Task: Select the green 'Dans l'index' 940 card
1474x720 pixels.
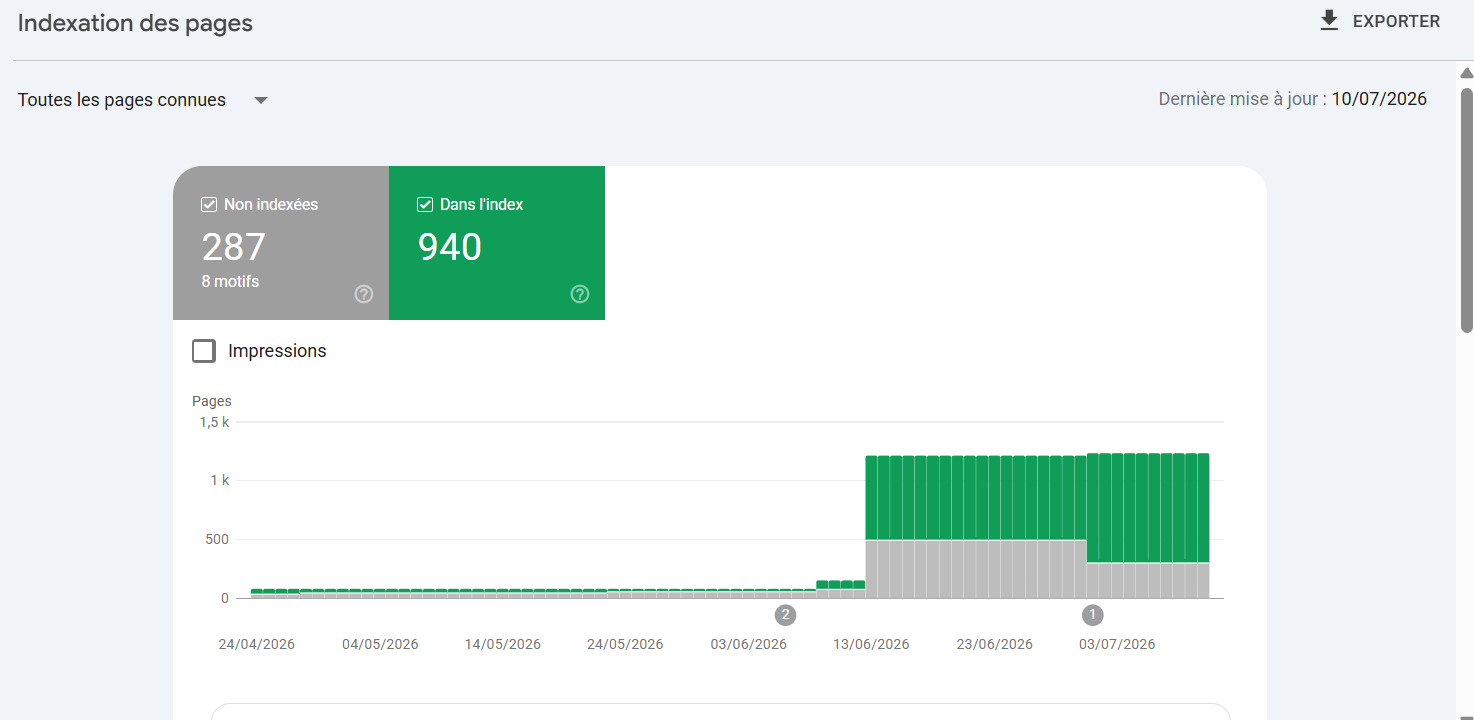Action: 497,243
